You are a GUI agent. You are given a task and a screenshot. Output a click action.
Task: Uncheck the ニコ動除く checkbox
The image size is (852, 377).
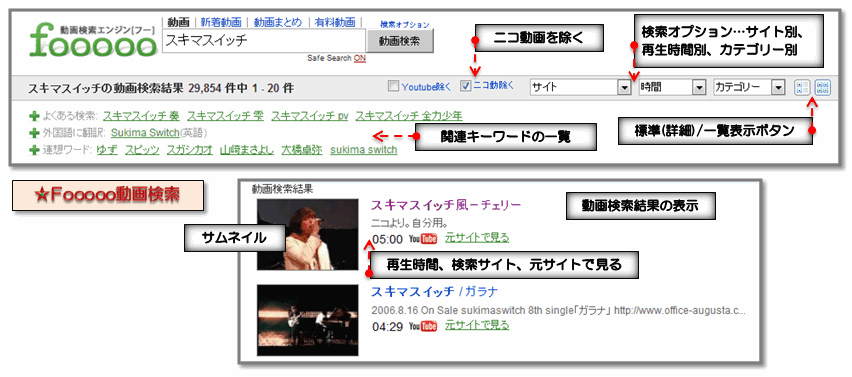pyautogui.click(x=465, y=86)
